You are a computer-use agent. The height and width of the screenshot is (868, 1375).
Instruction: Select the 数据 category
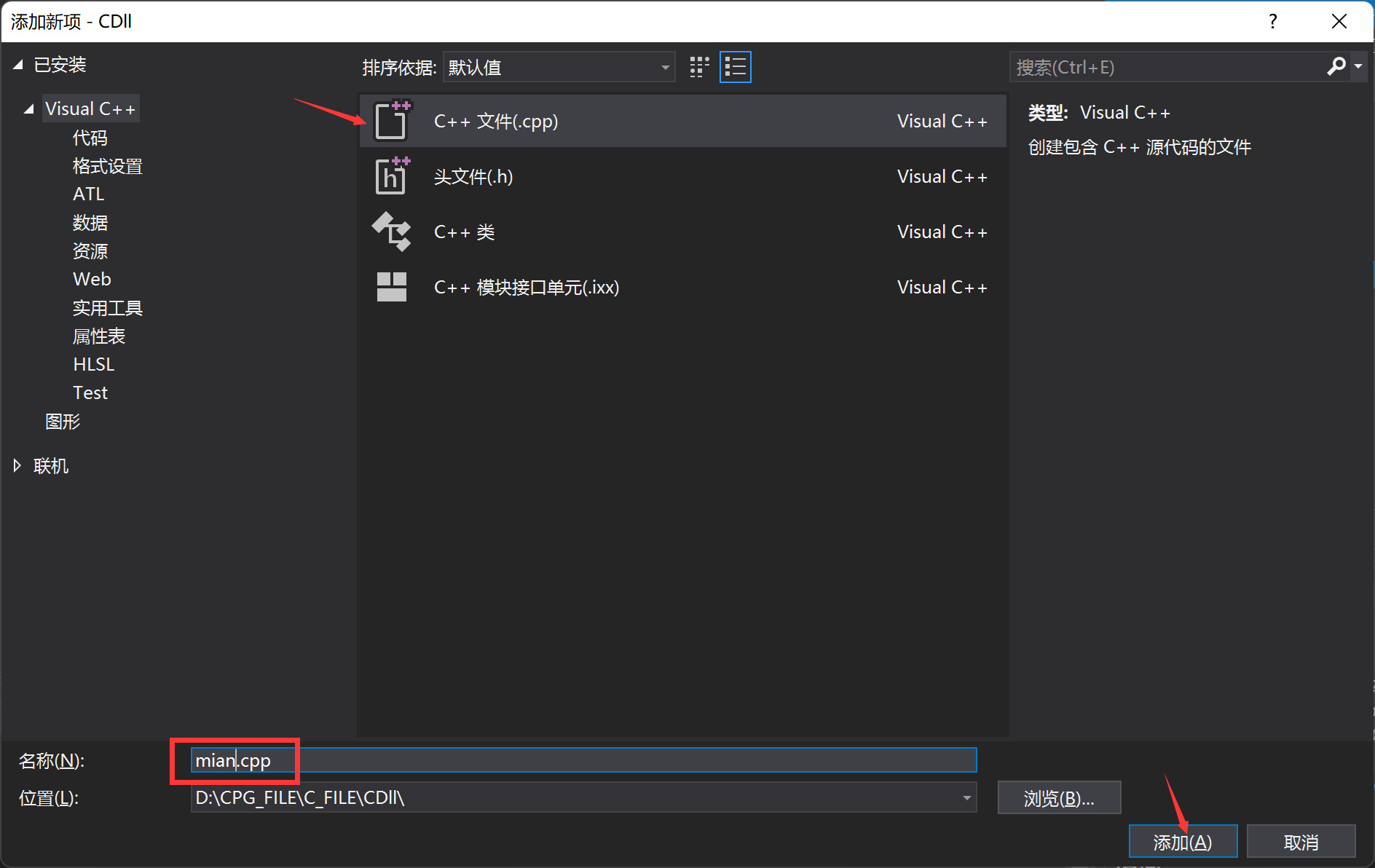[x=90, y=223]
